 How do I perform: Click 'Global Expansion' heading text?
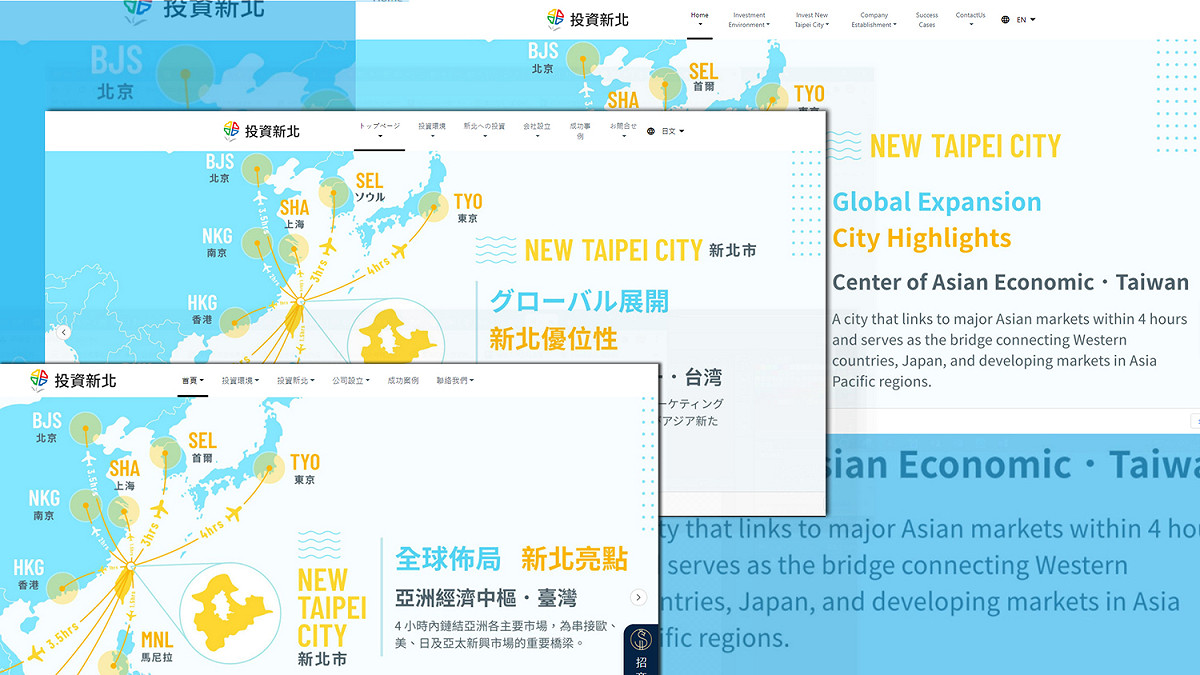(x=937, y=202)
